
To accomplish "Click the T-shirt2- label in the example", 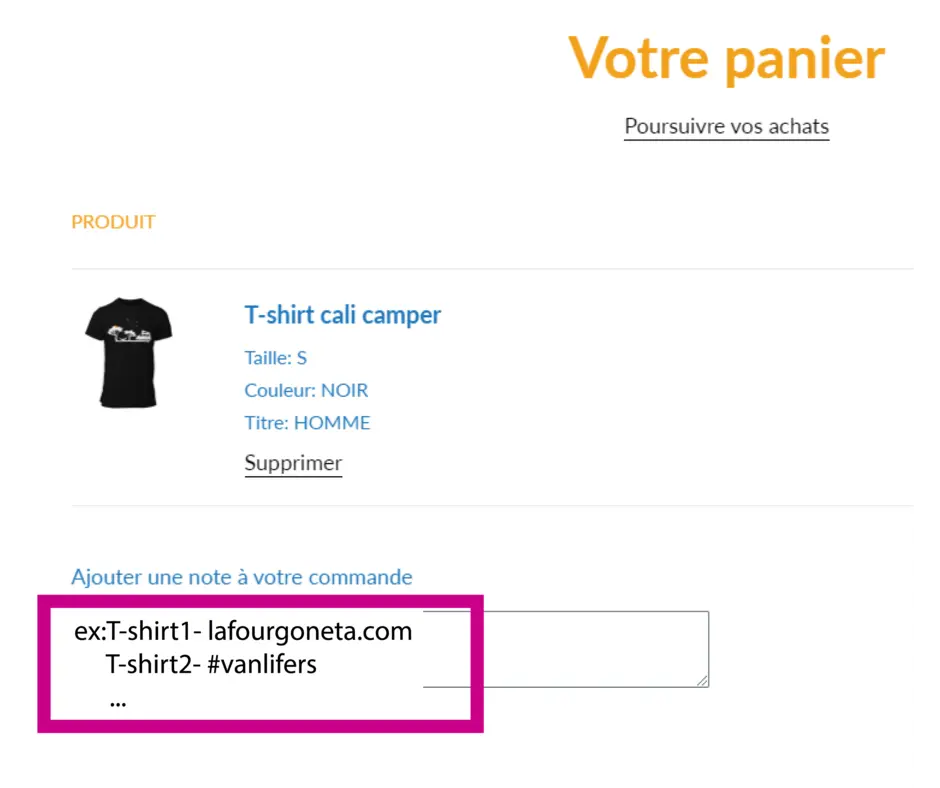I will (x=153, y=664).
